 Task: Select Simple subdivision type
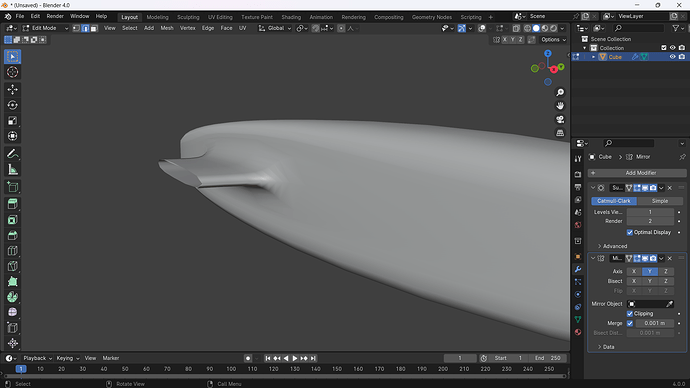[660, 201]
